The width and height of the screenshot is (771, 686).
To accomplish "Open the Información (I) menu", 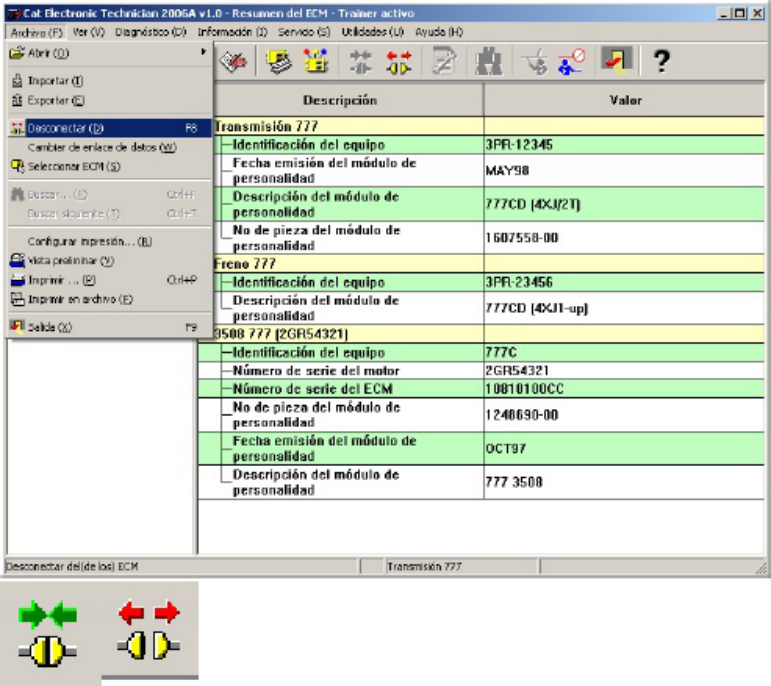I will click(x=232, y=32).
